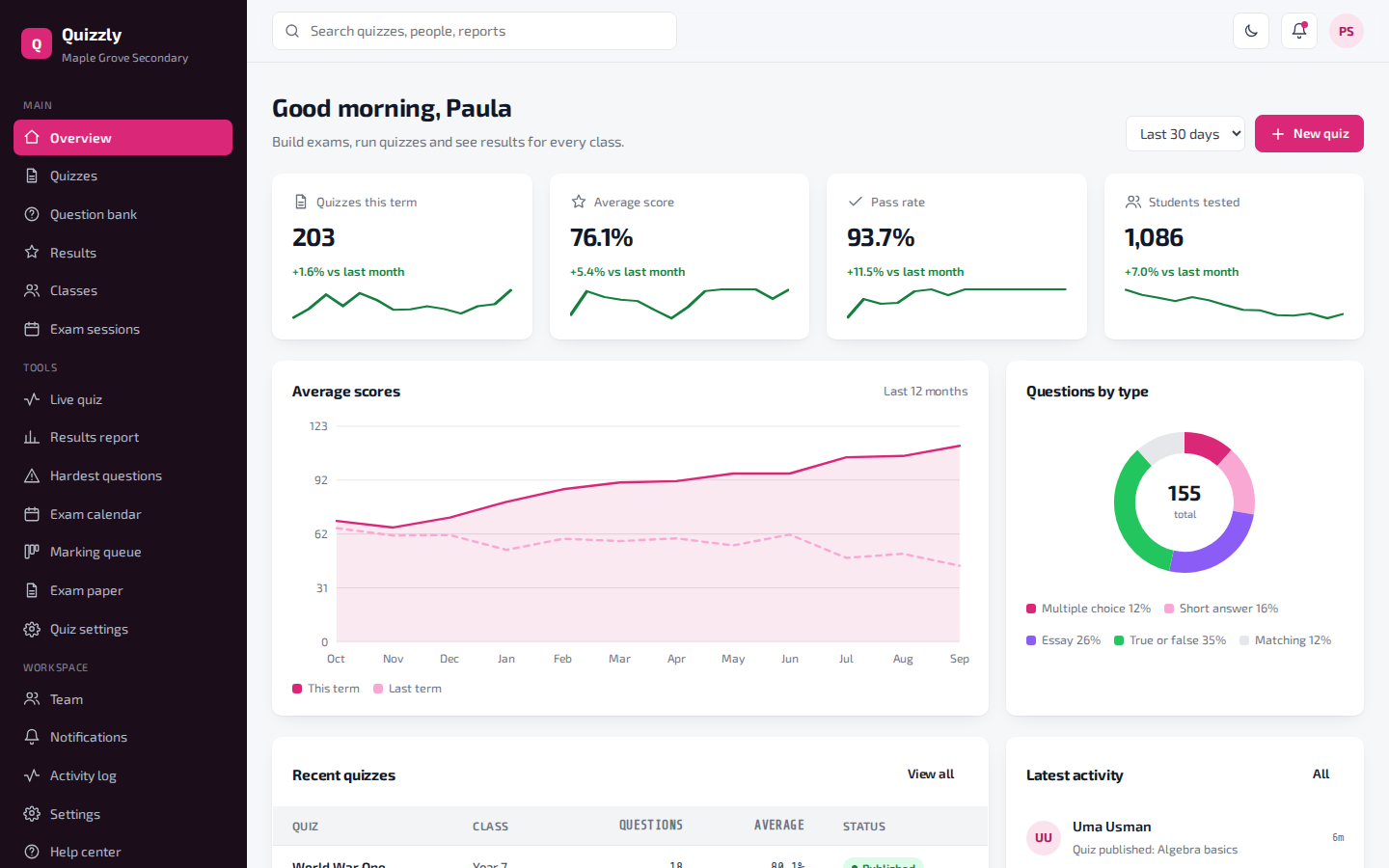Image resolution: width=1389 pixels, height=868 pixels.
Task: Toggle dark mode with moon button
Action: pos(1251,31)
